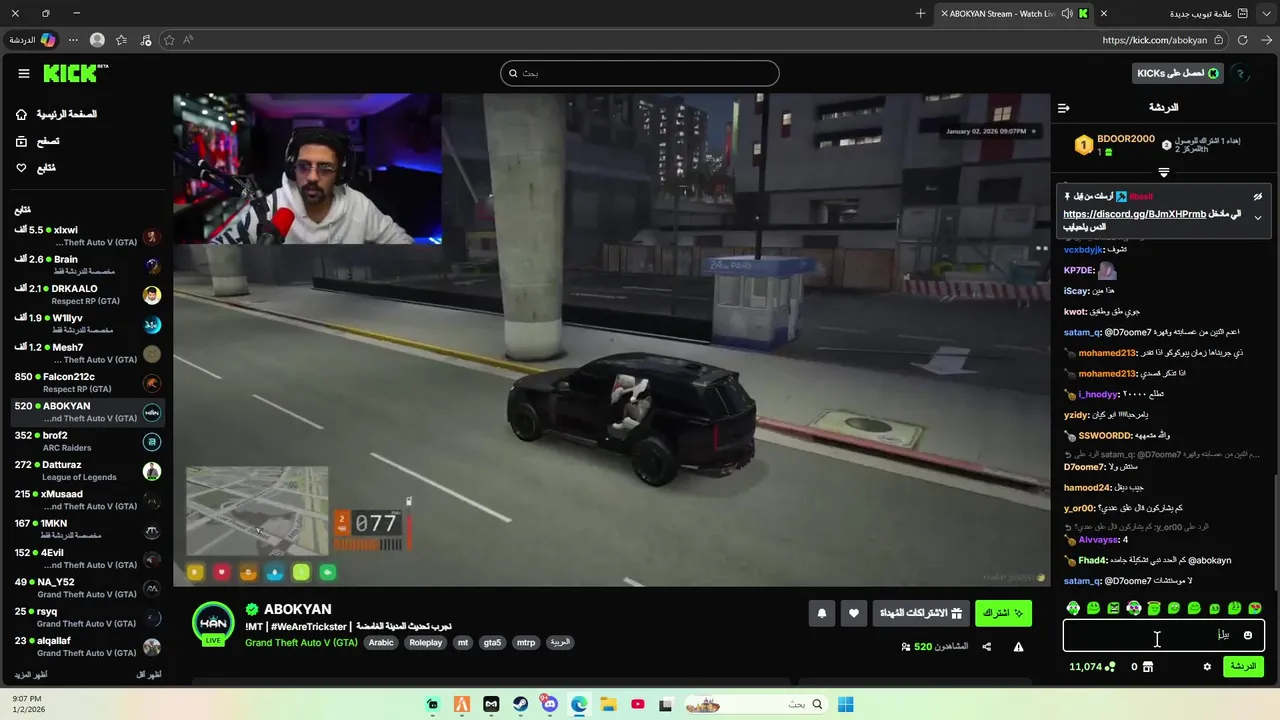Click chat message input field
This screenshot has width=1280, height=720.
tap(1164, 635)
